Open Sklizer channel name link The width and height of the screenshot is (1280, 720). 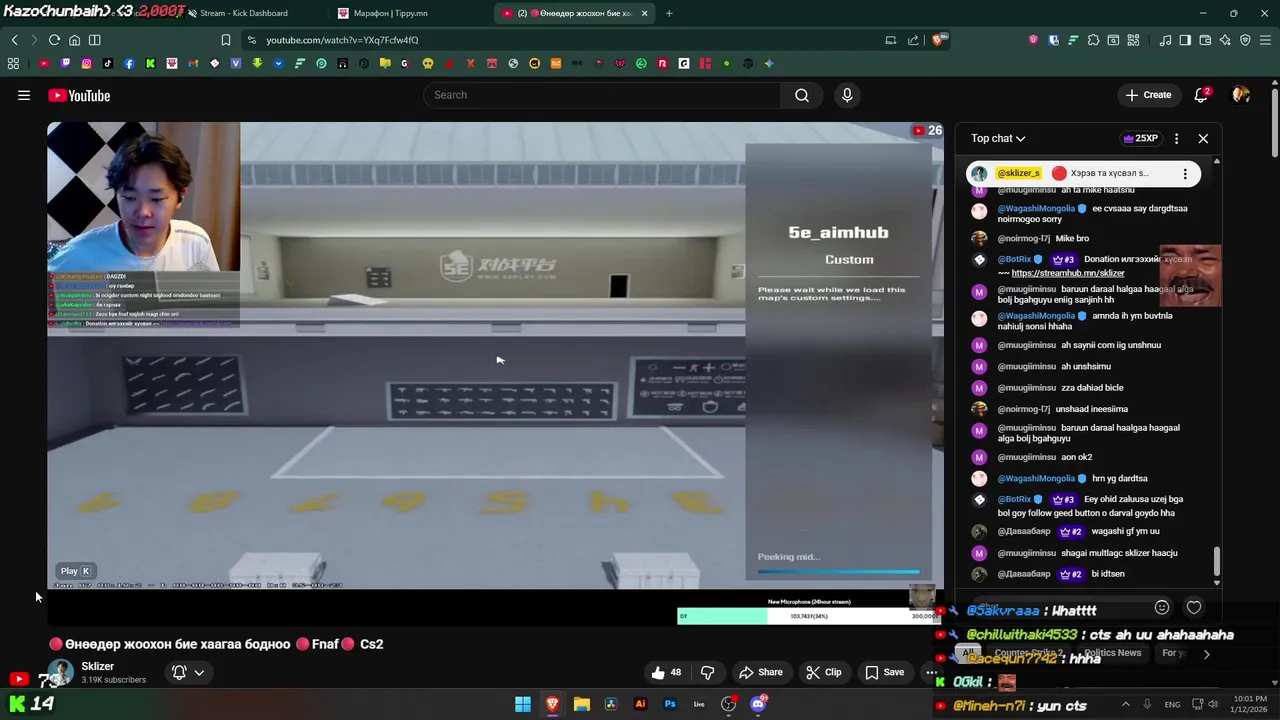(x=98, y=666)
